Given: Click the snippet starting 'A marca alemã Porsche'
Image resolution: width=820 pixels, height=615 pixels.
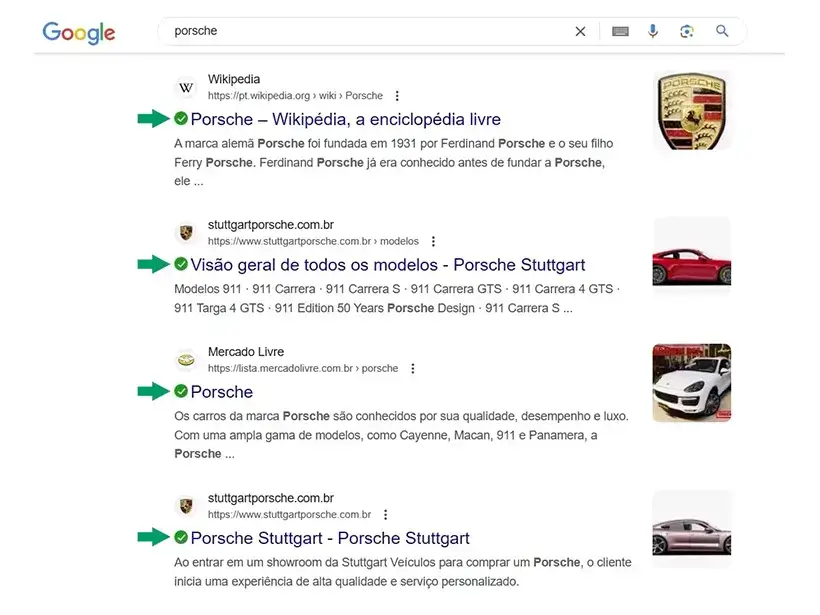Looking at the screenshot, I should pos(394,162).
